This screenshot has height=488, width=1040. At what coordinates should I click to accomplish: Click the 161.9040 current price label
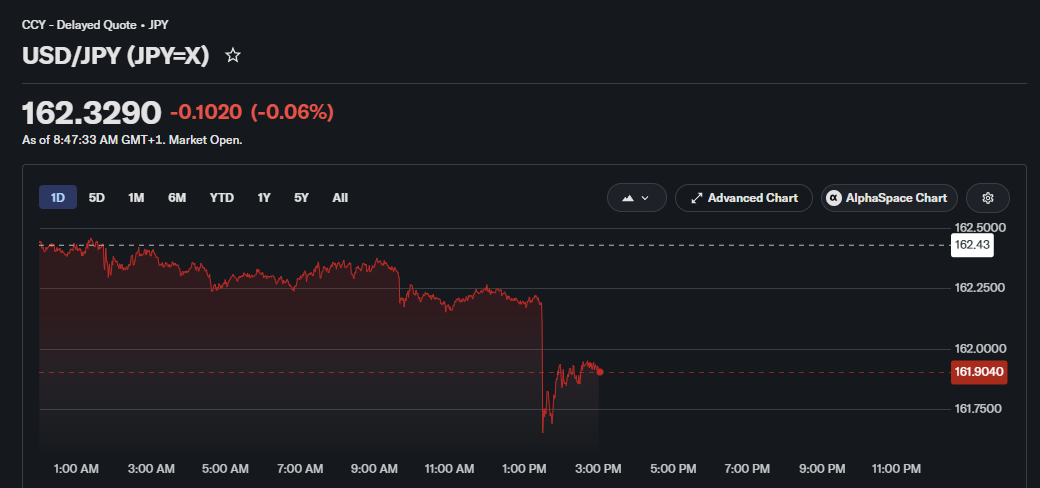(x=979, y=372)
